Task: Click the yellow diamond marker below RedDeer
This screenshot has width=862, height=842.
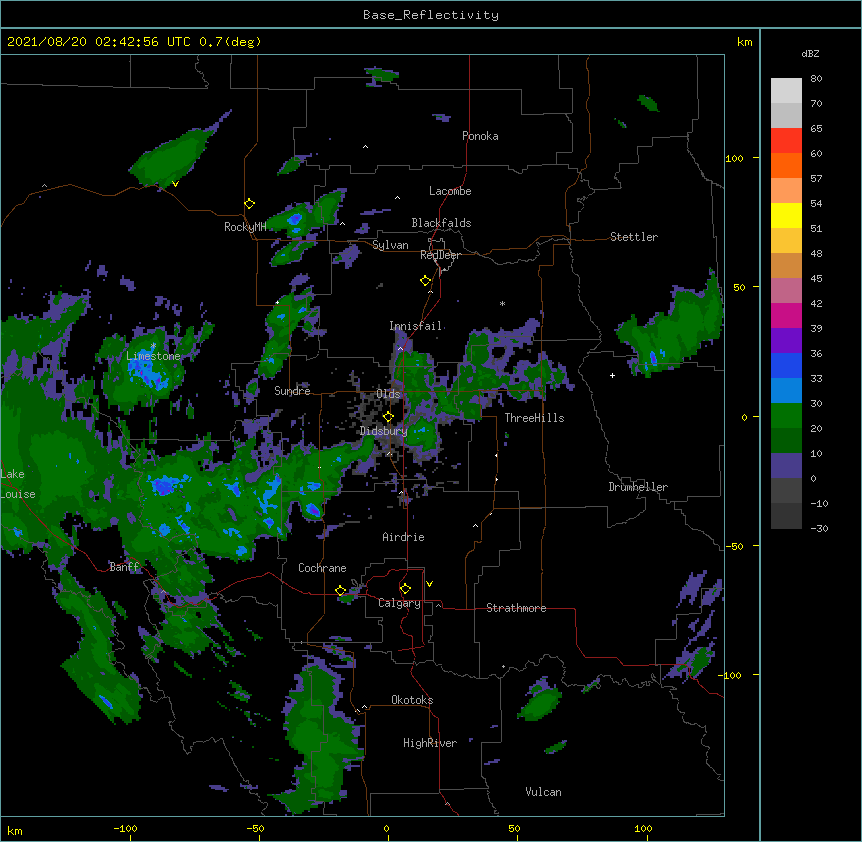Action: click(425, 281)
